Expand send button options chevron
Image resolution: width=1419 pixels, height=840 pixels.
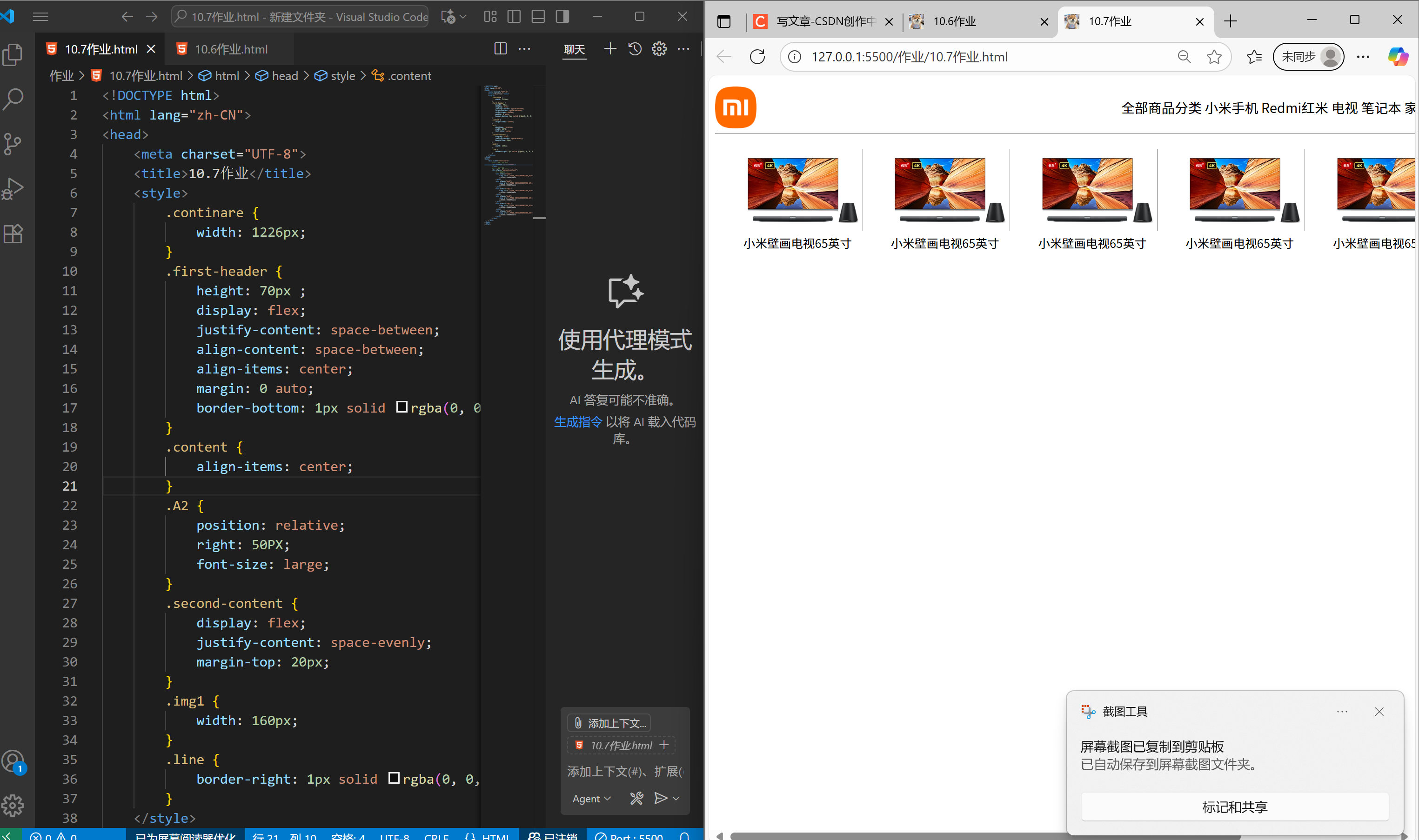point(676,798)
